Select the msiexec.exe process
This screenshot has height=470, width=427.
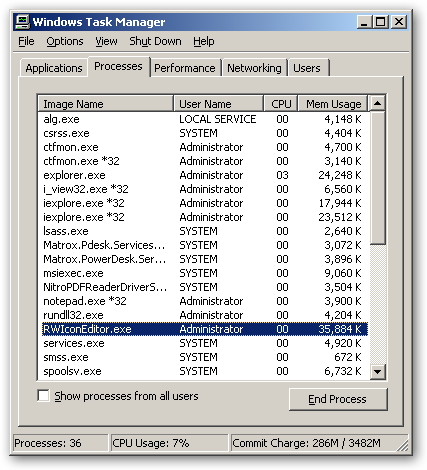click(x=203, y=273)
